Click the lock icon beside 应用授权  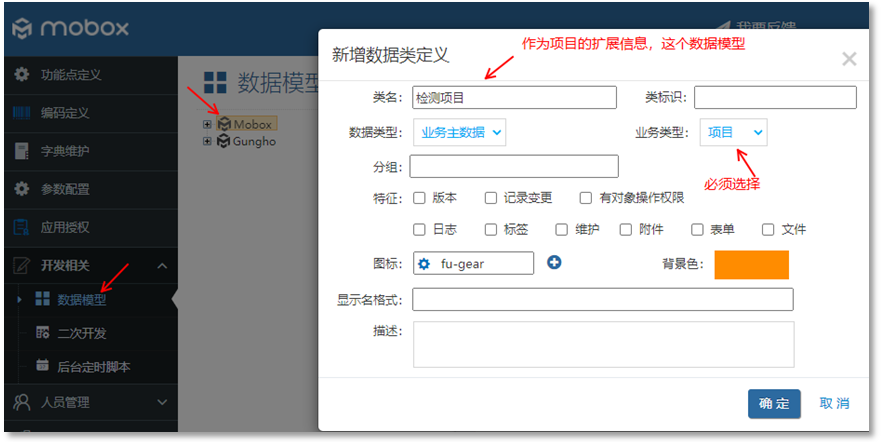click(x=21, y=227)
